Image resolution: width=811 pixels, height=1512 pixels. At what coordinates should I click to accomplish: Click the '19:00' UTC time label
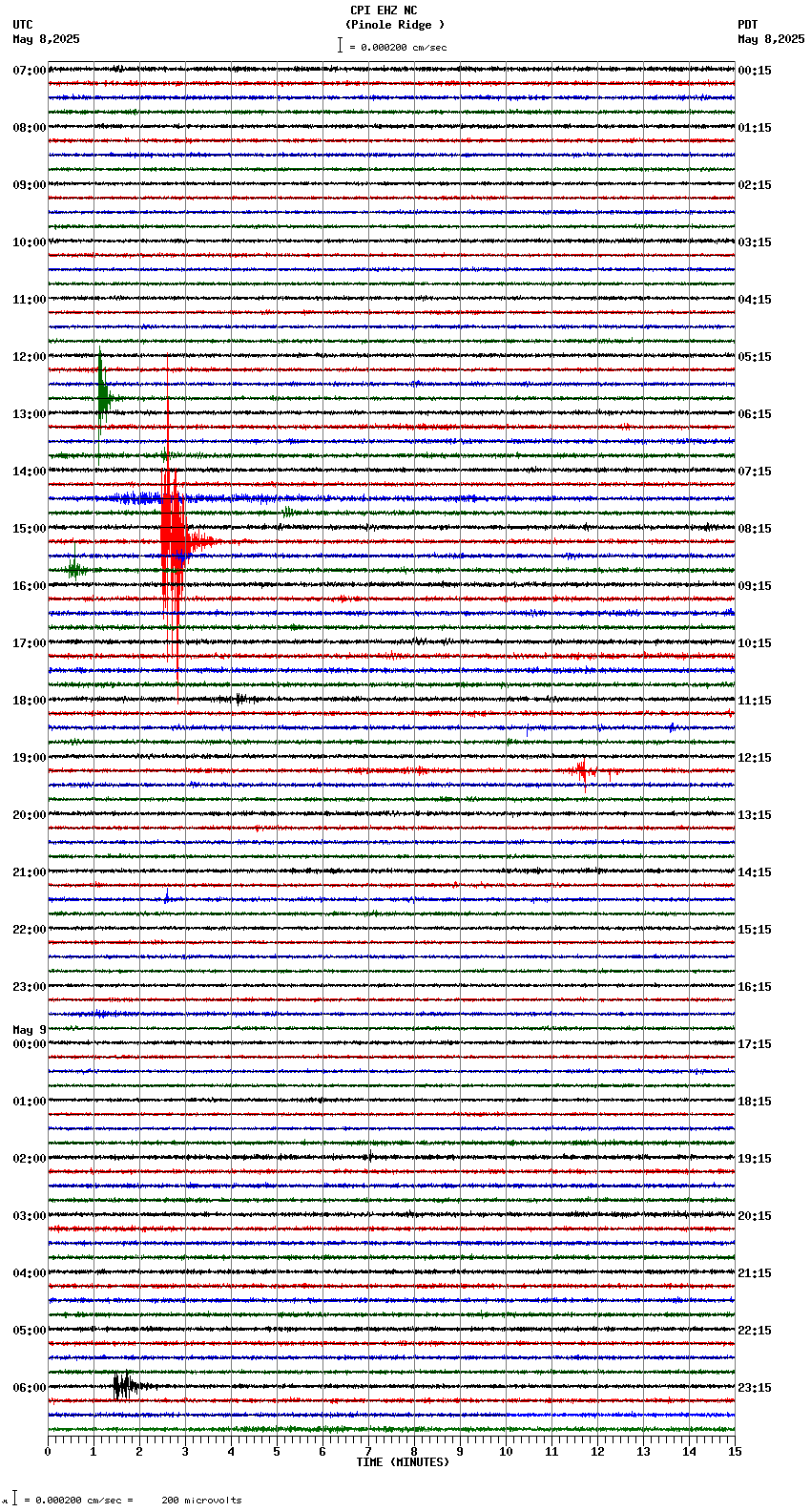coord(30,758)
